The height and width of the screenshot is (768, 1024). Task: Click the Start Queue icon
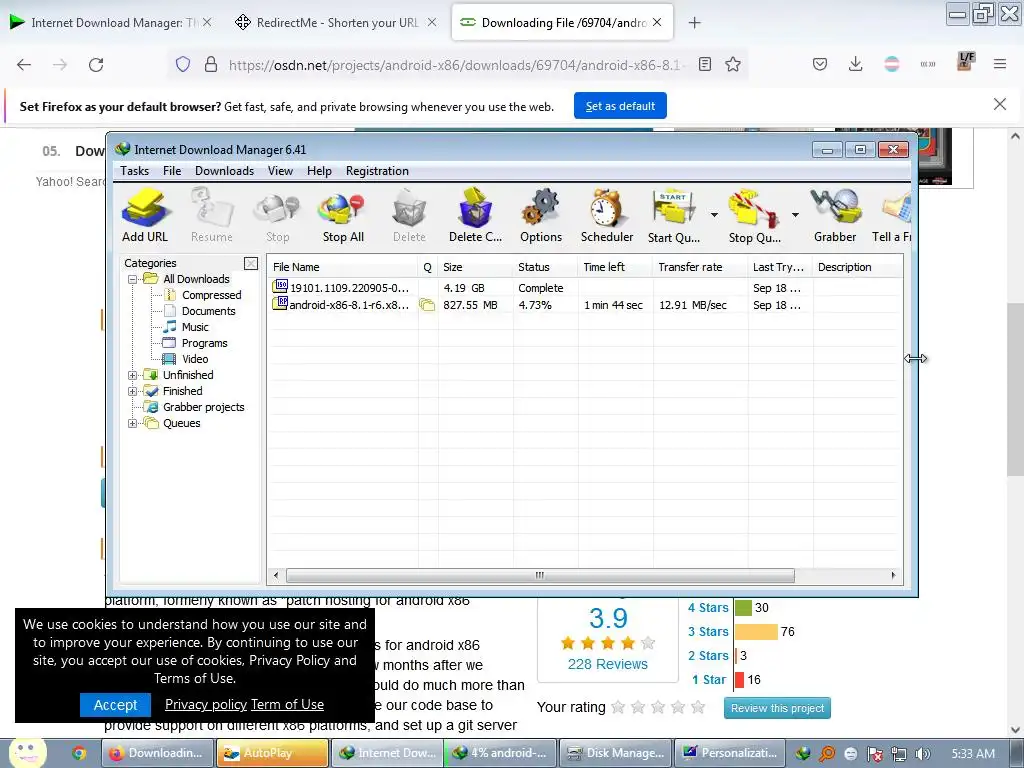[x=674, y=216]
